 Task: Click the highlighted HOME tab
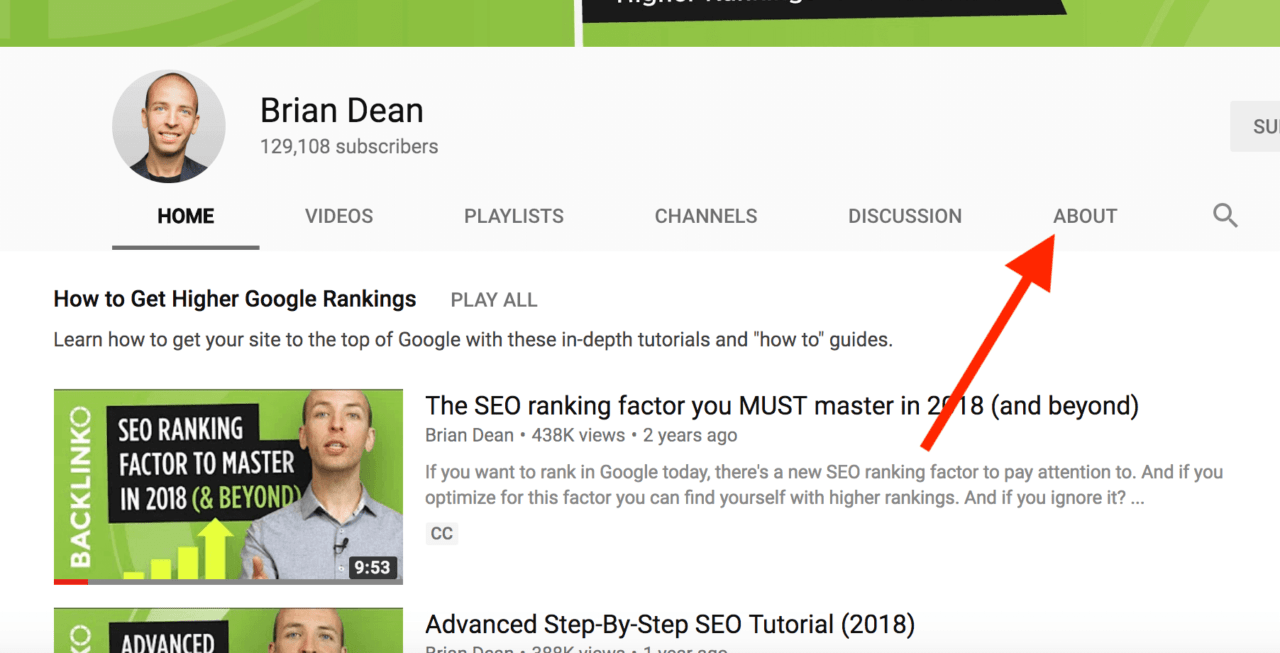pyautogui.click(x=185, y=215)
